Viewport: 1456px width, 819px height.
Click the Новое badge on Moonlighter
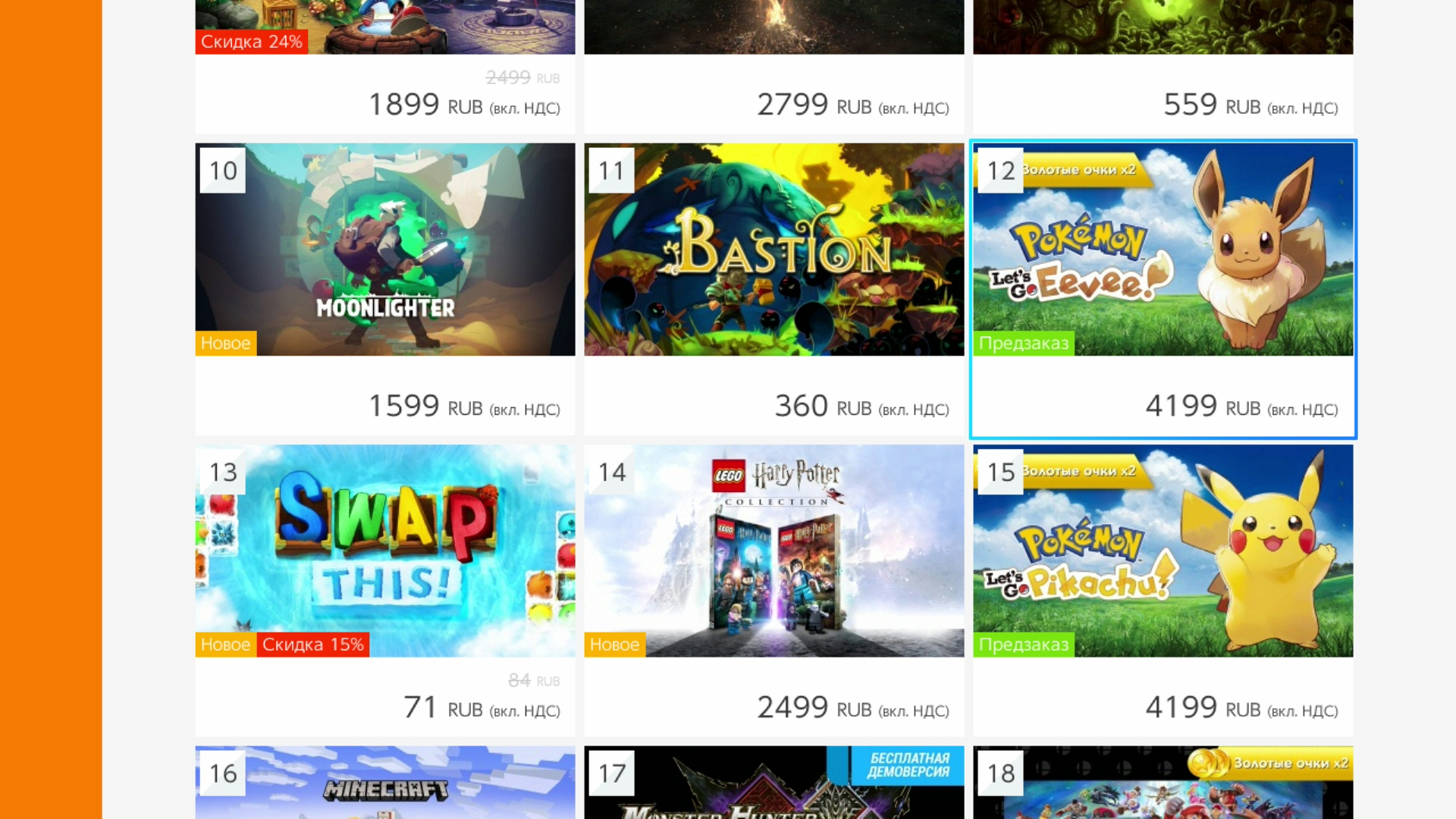(x=226, y=344)
